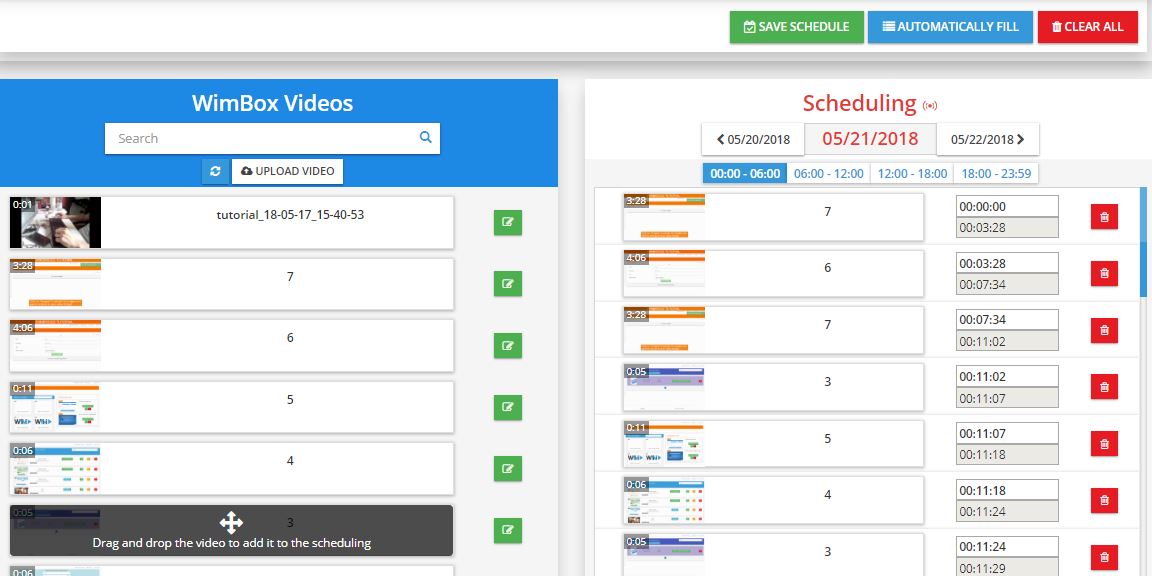Viewport: 1152px width, 576px height.
Task: Select the 12:00 - 18:00 time tab
Action: [x=912, y=173]
